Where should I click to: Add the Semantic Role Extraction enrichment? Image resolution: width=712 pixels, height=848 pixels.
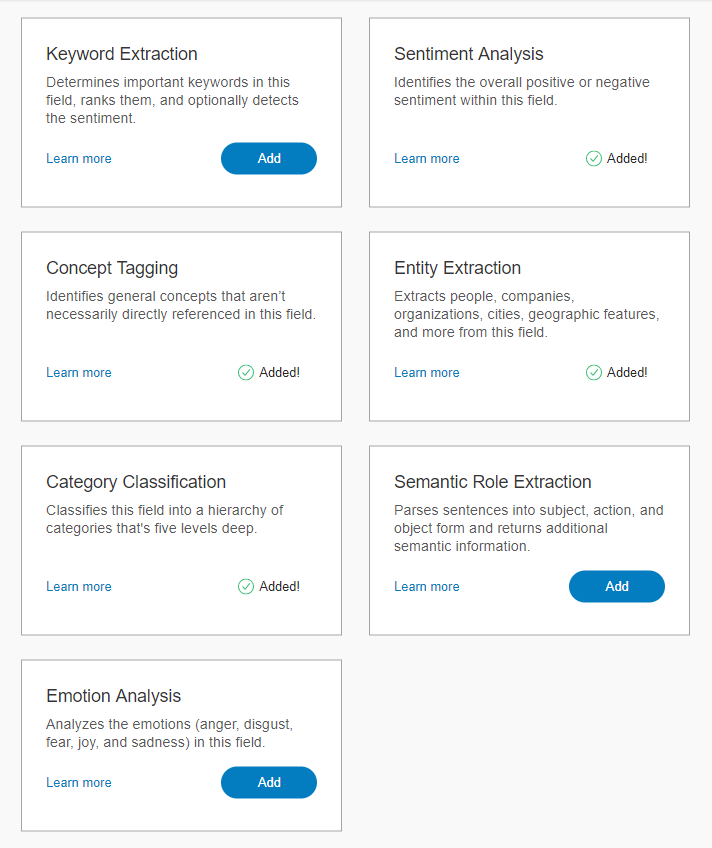click(x=616, y=586)
